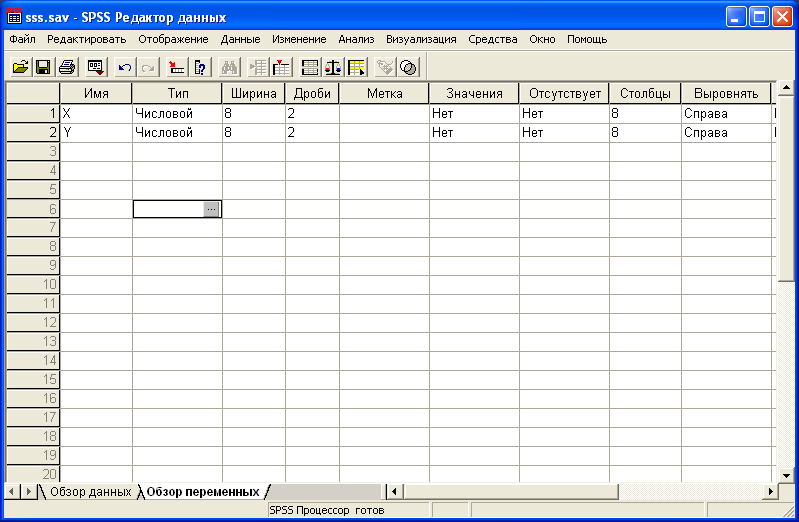
Task: Click the Отсутствует cell Нет for X
Action: click(564, 113)
